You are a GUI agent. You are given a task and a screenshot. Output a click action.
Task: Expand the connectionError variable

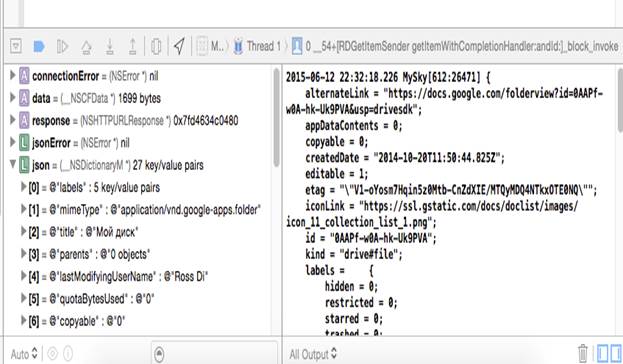point(13,75)
